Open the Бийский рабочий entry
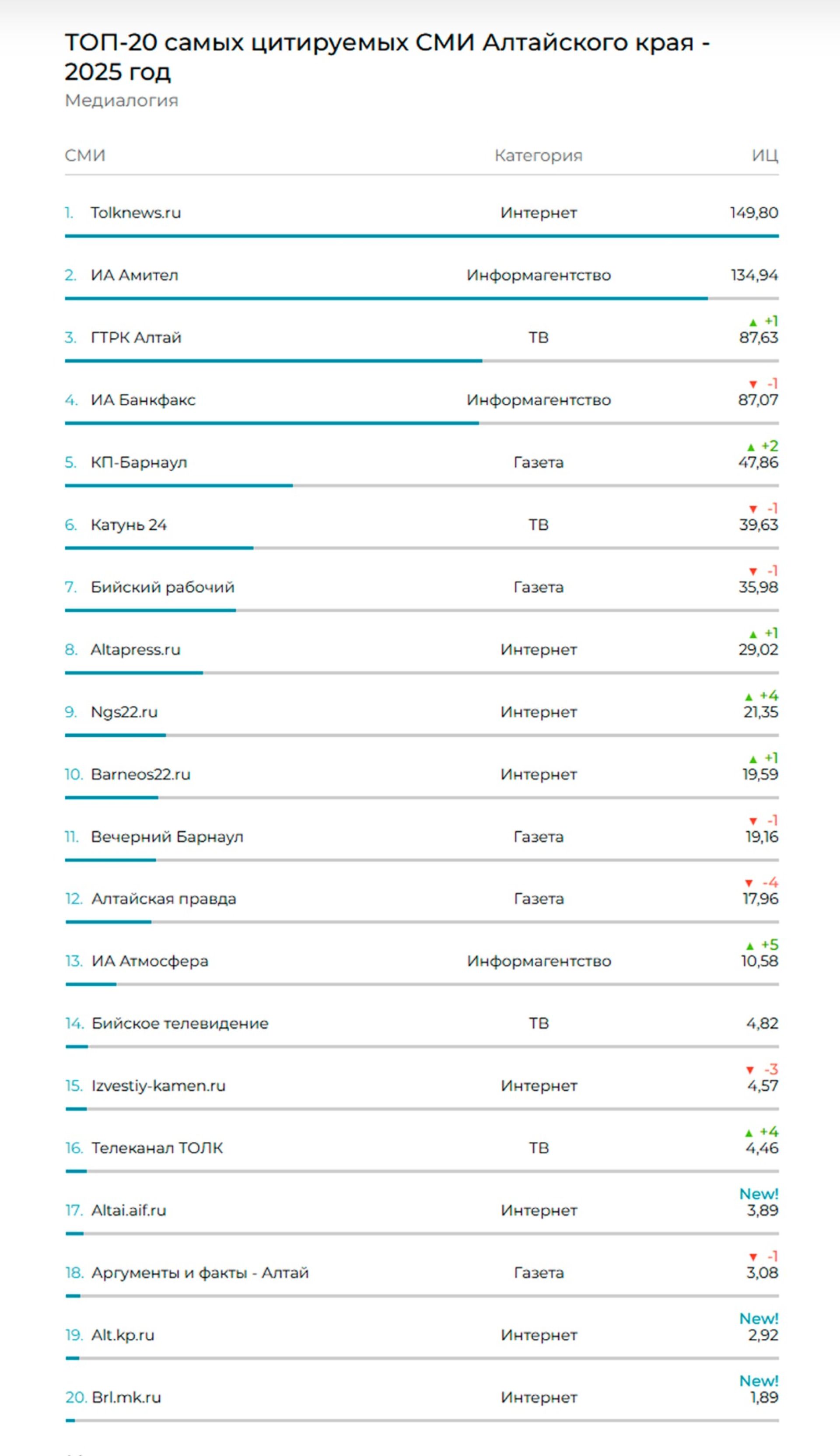The height and width of the screenshot is (1456, 840). [x=163, y=587]
